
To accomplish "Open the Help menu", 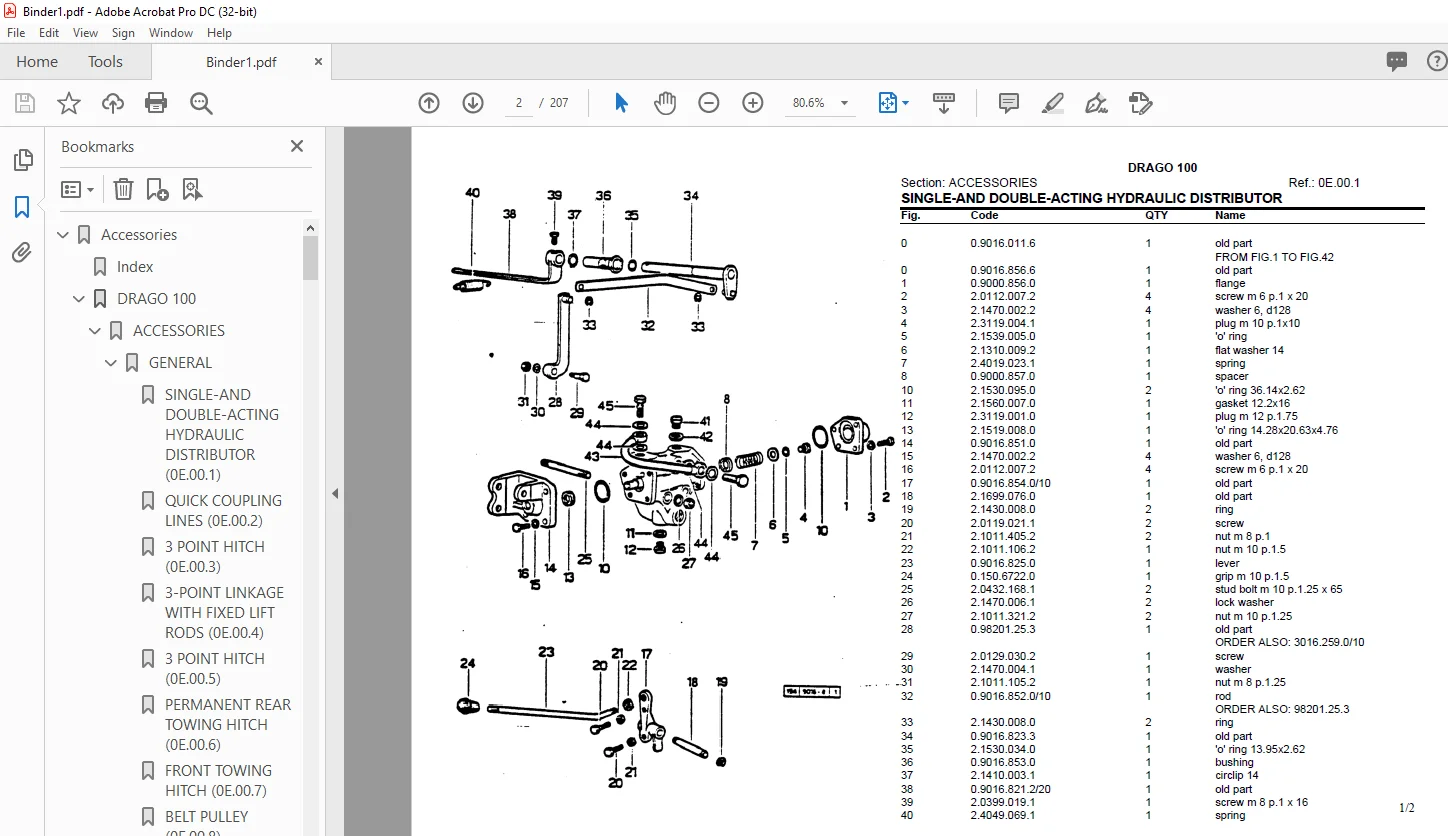I will click(x=219, y=33).
